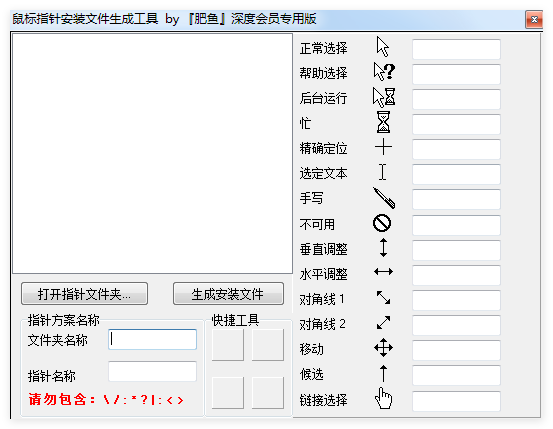Click the 不可用 file path field

(456, 225)
